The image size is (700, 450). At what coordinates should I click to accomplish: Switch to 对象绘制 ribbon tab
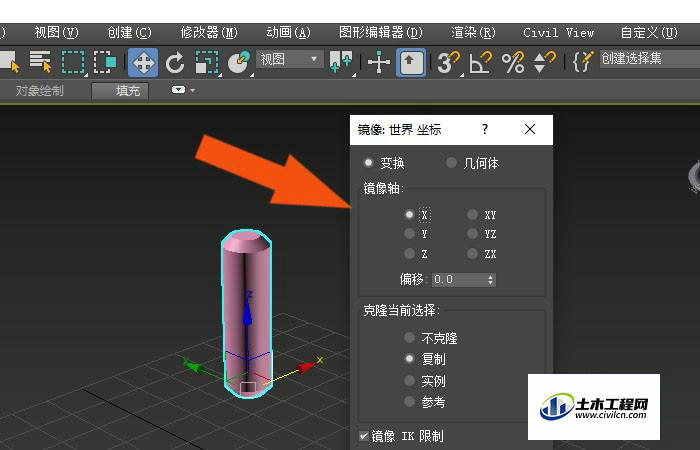click(39, 91)
